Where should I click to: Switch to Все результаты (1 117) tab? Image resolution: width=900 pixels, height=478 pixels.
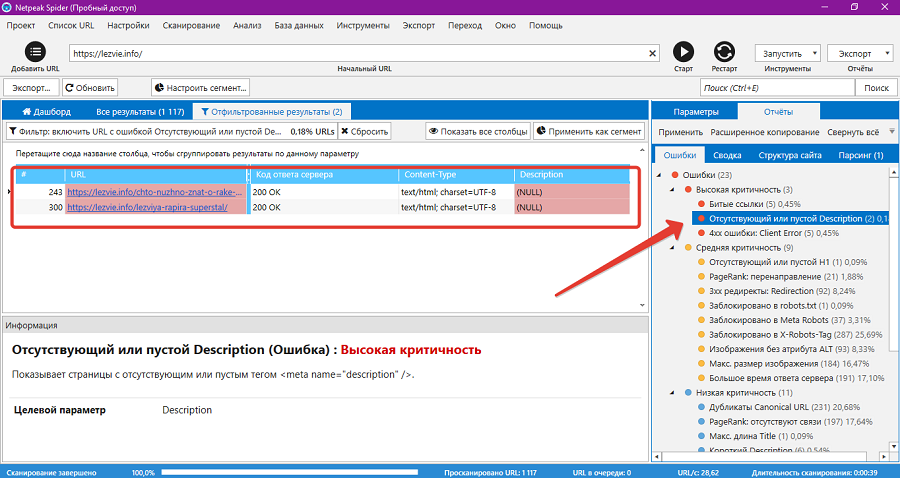(x=140, y=112)
